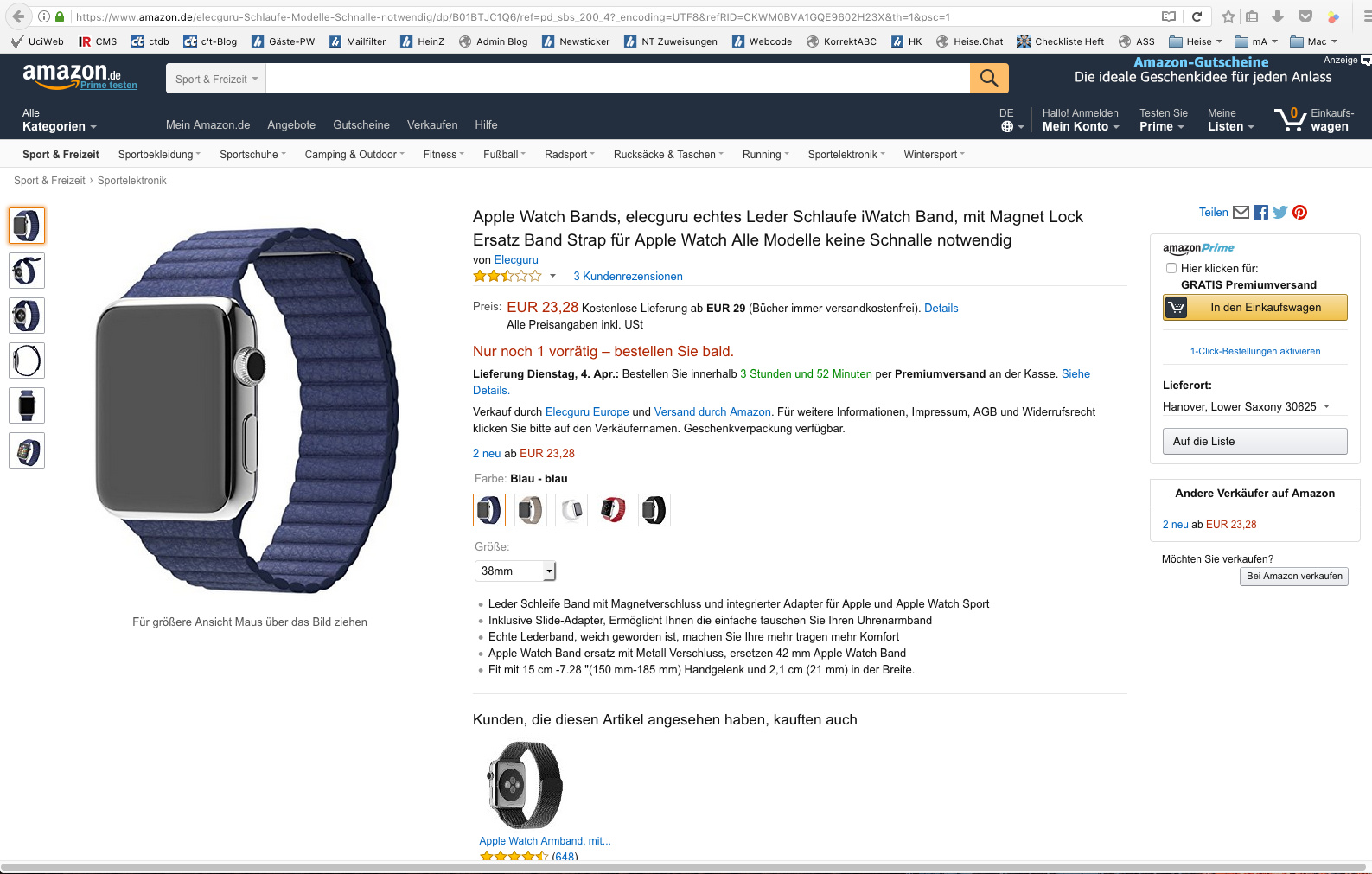Expand the Sport & Freizeit search category dropdown
The image size is (1372, 874).
pos(216,79)
